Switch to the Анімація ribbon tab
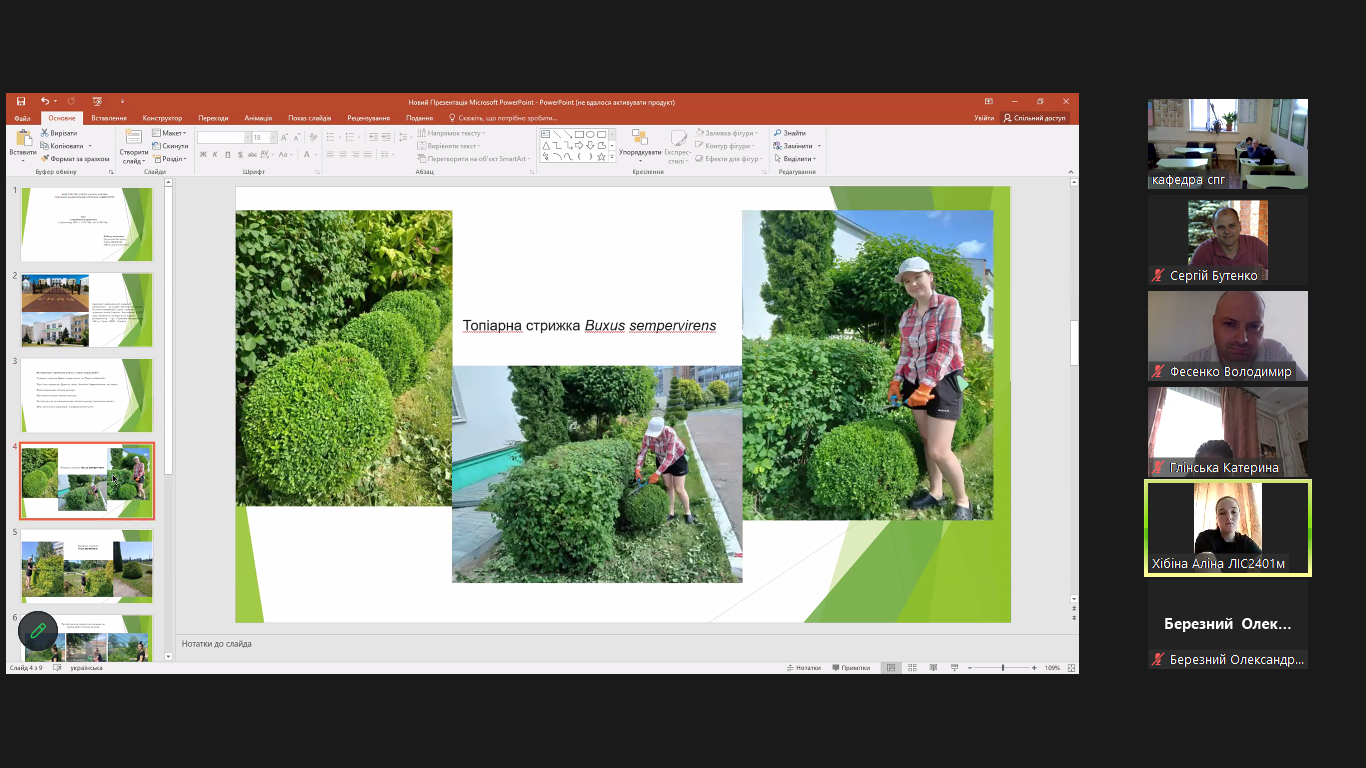Viewport: 1366px width, 768px height. tap(258, 118)
